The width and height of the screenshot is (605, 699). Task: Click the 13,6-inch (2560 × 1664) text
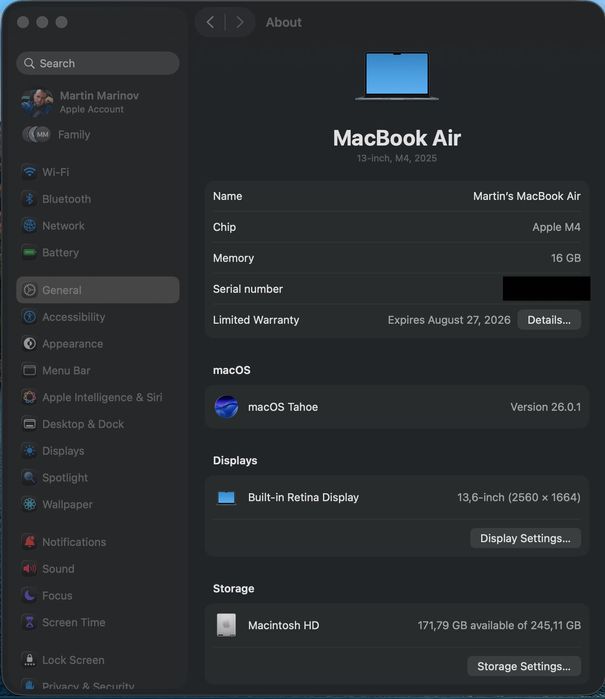(519, 498)
